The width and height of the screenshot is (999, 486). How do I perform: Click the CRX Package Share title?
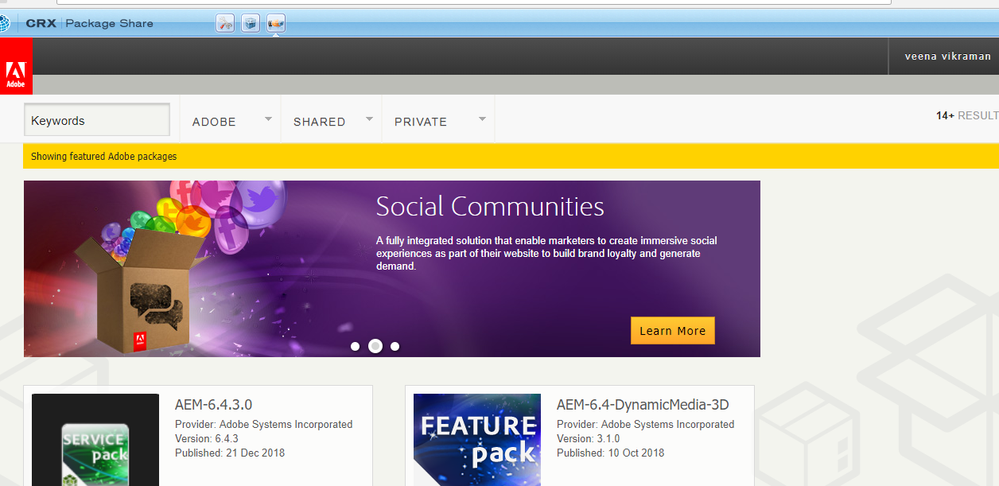89,23
